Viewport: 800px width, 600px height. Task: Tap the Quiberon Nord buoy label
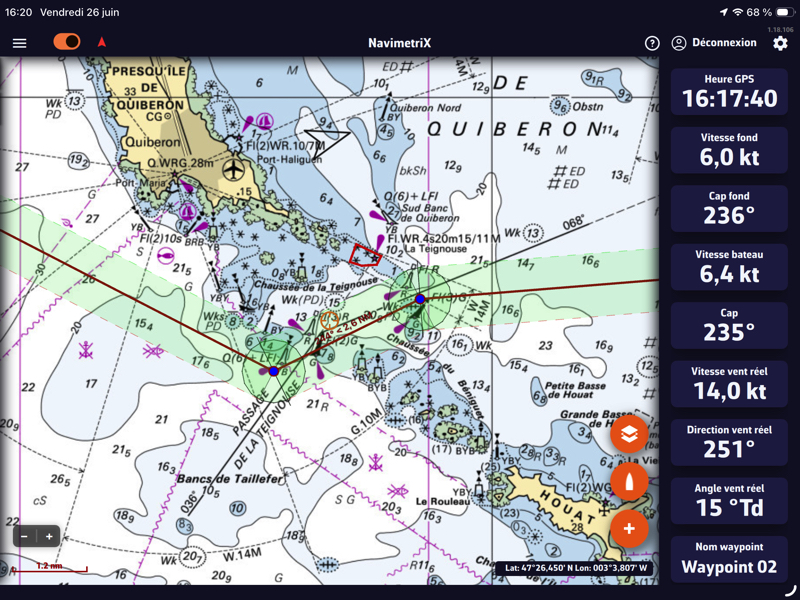tap(425, 108)
